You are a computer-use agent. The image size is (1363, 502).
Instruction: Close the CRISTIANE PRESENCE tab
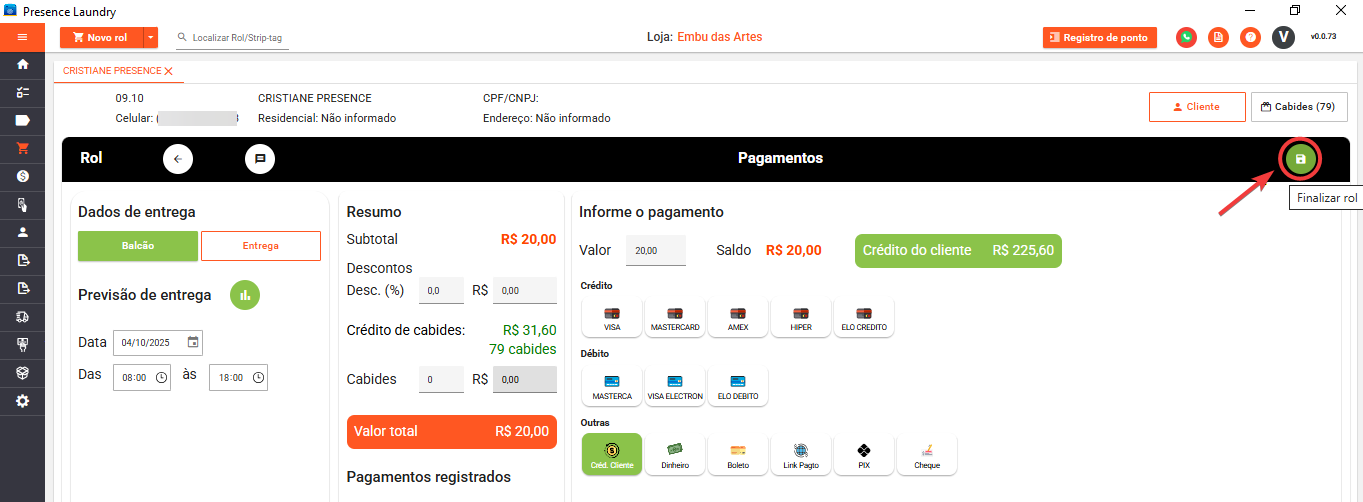tap(169, 71)
